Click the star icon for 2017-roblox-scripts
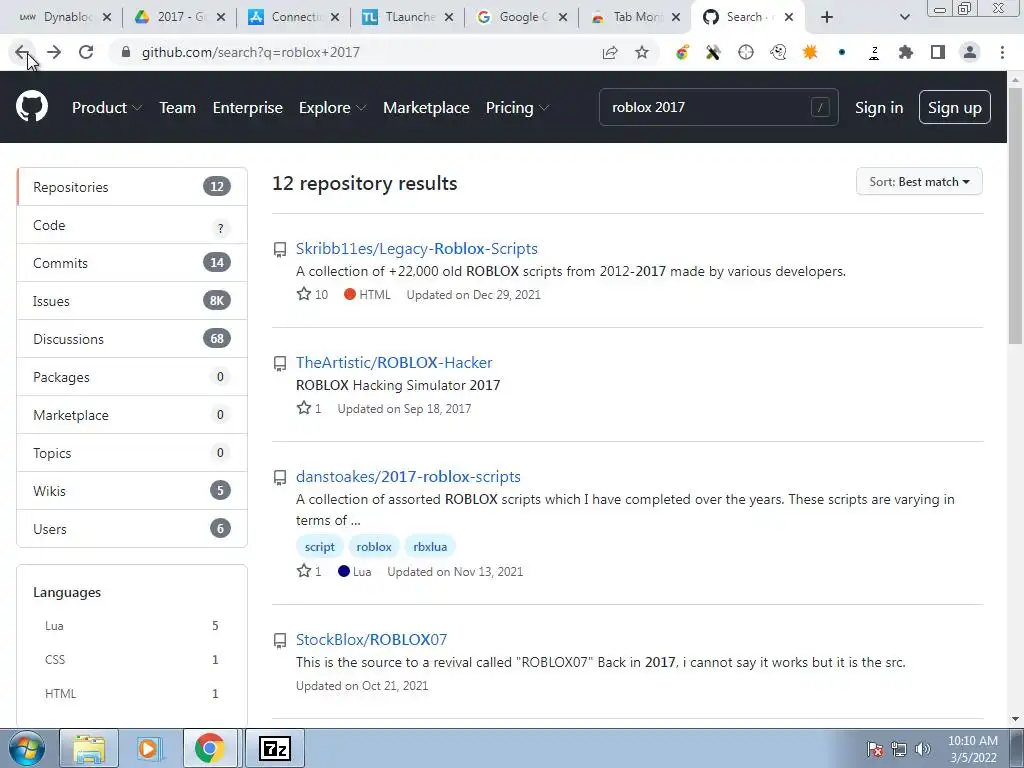 click(304, 571)
